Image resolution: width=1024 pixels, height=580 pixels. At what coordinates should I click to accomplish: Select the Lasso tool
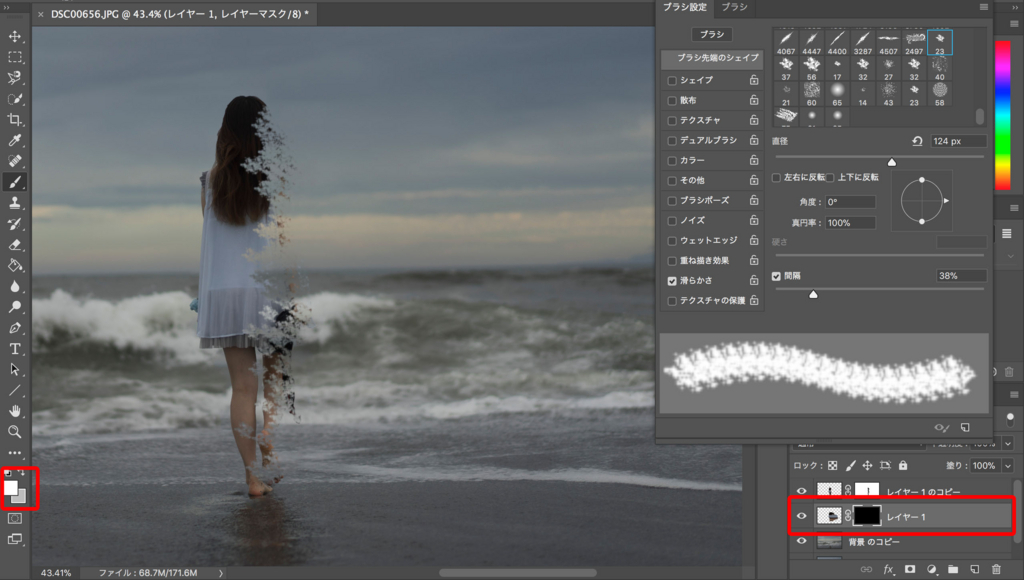[x=14, y=78]
